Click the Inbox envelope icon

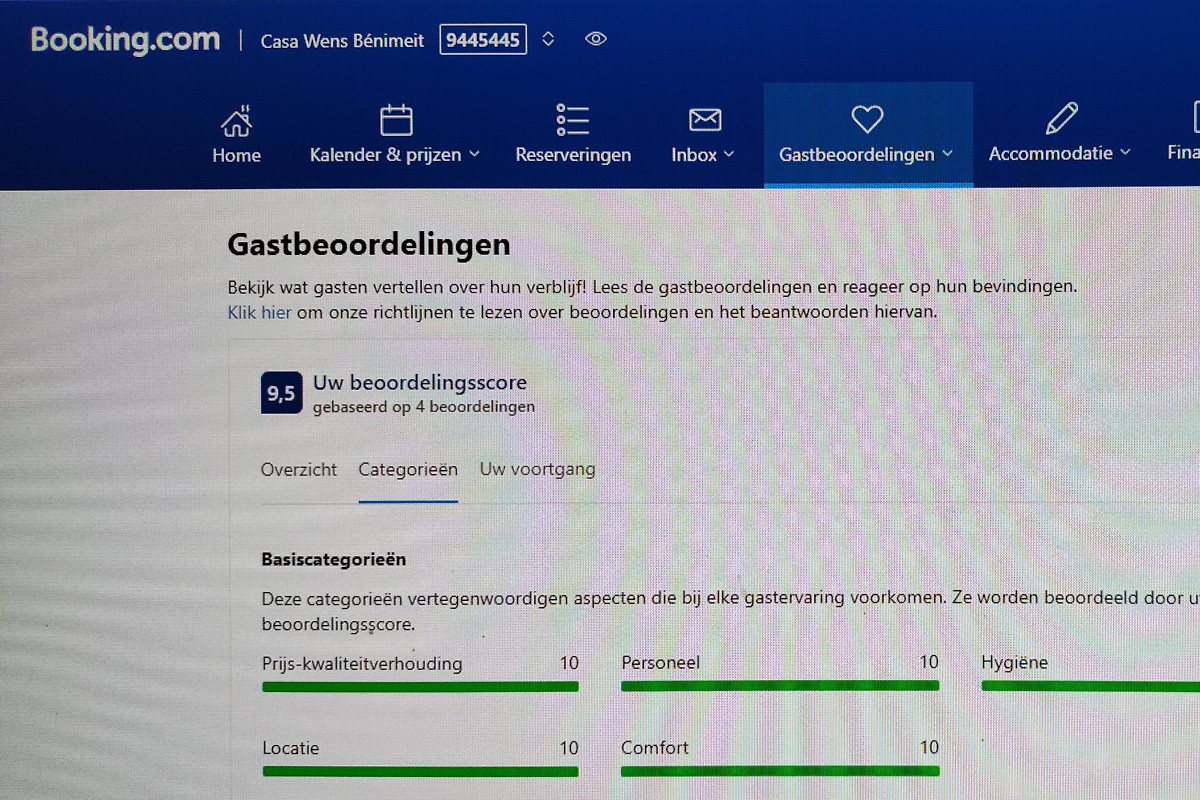pyautogui.click(x=705, y=120)
